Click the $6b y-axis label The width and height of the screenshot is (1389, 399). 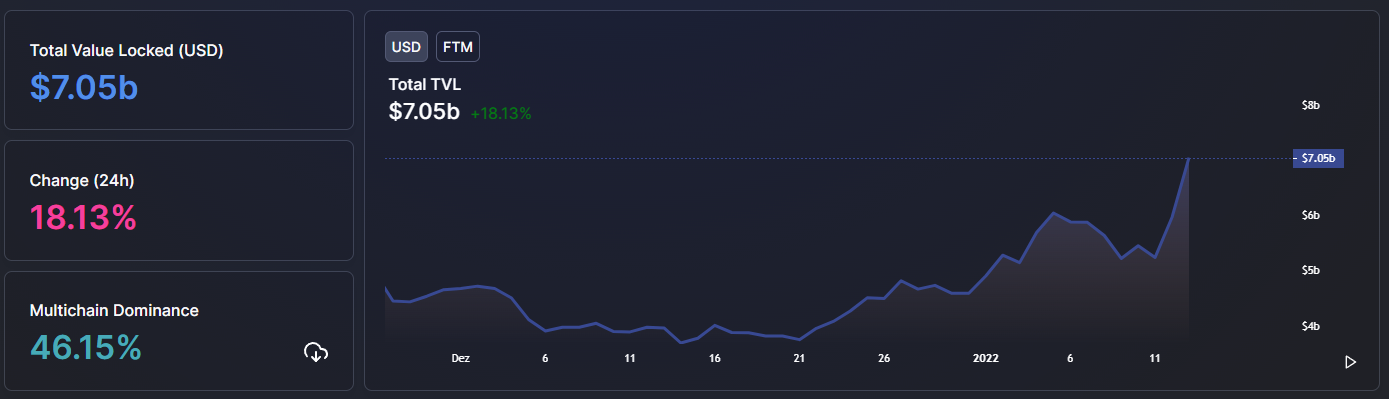(1311, 215)
